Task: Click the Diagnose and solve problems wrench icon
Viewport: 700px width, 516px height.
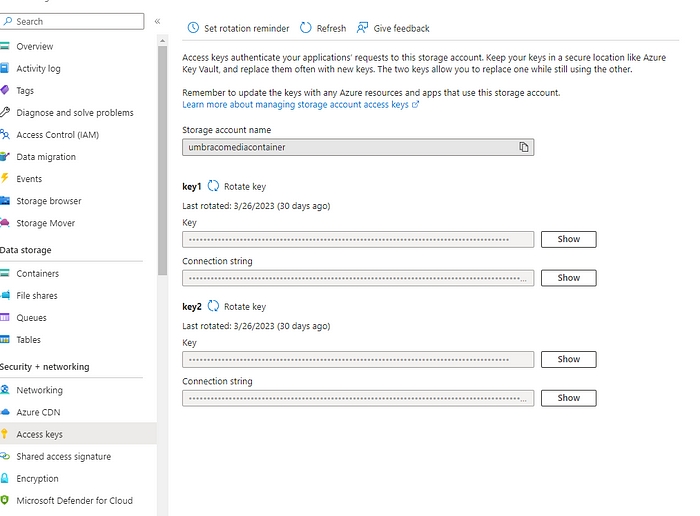Action: pos(4,112)
